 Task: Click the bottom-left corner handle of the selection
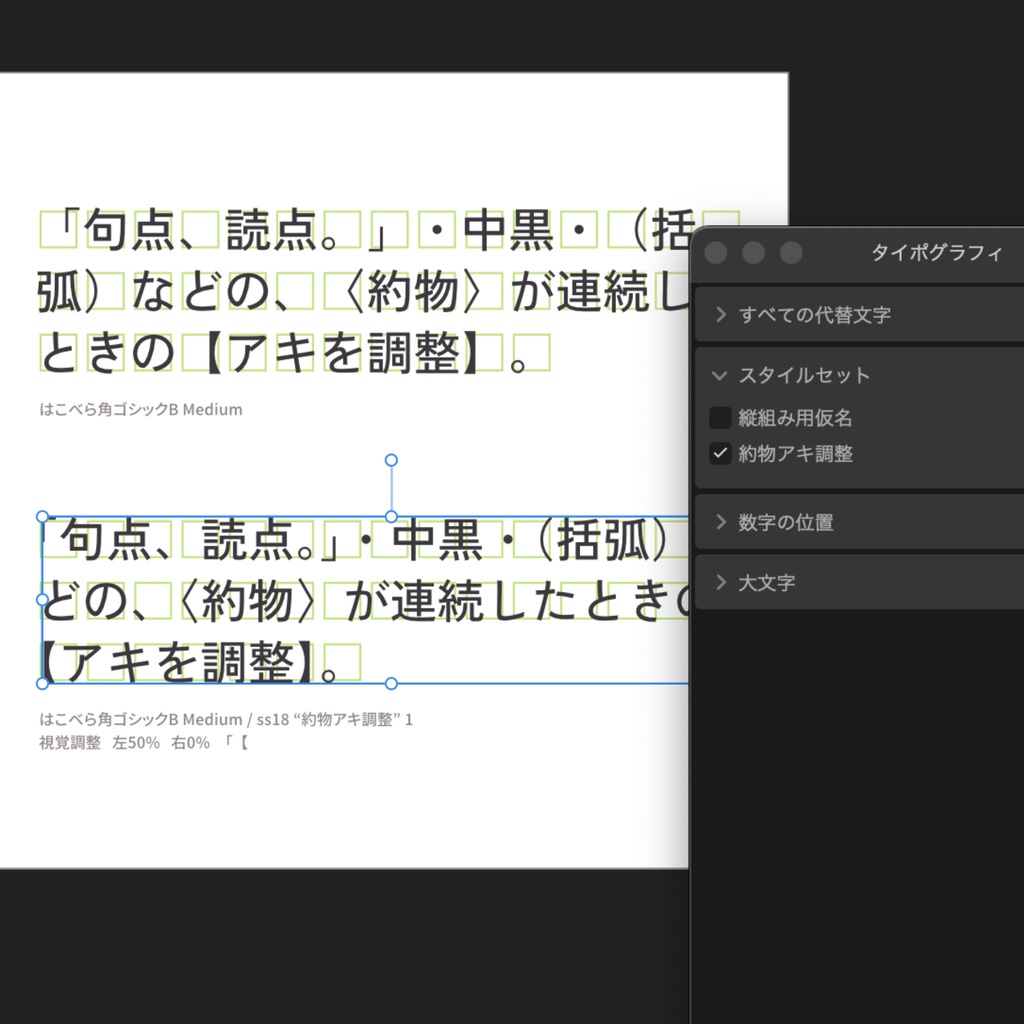pyautogui.click(x=41, y=684)
